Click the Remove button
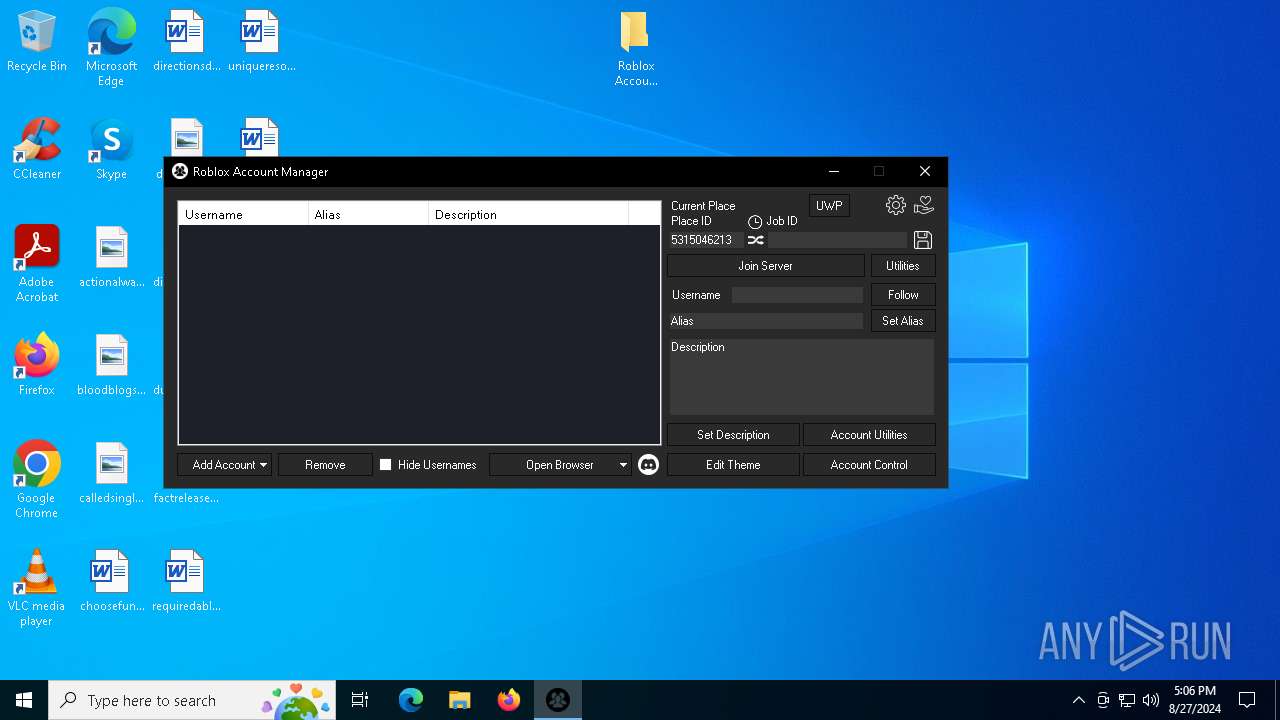 point(325,465)
